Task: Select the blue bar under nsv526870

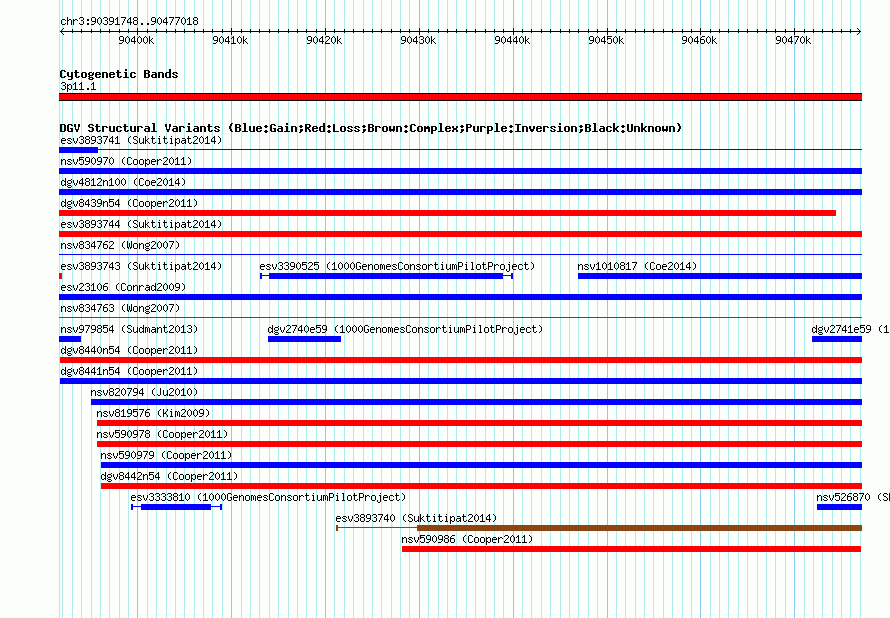Action: tap(839, 507)
